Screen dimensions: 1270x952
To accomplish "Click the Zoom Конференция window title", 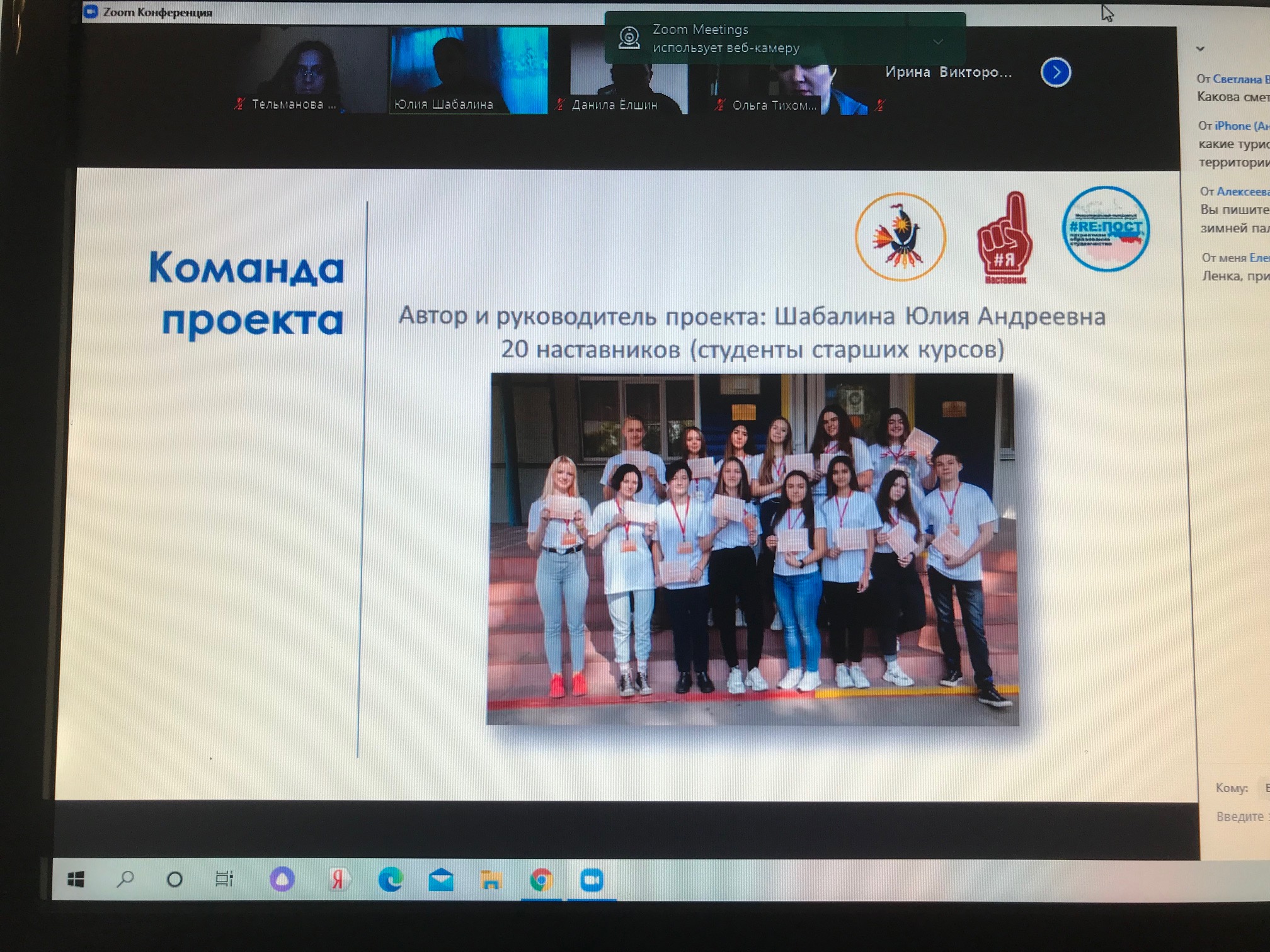I will 157,12.
